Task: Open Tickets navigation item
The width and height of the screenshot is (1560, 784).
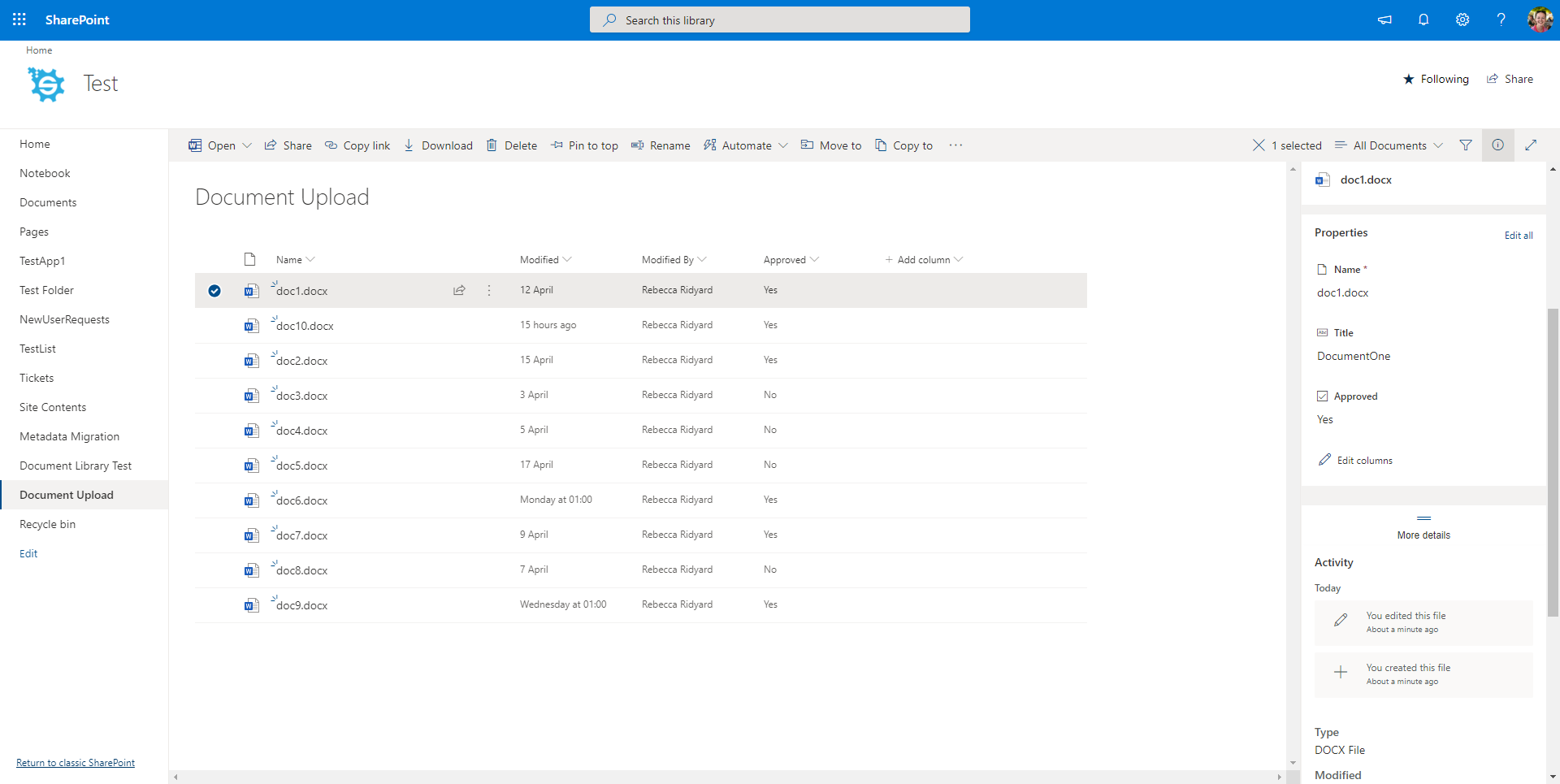Action: click(37, 378)
